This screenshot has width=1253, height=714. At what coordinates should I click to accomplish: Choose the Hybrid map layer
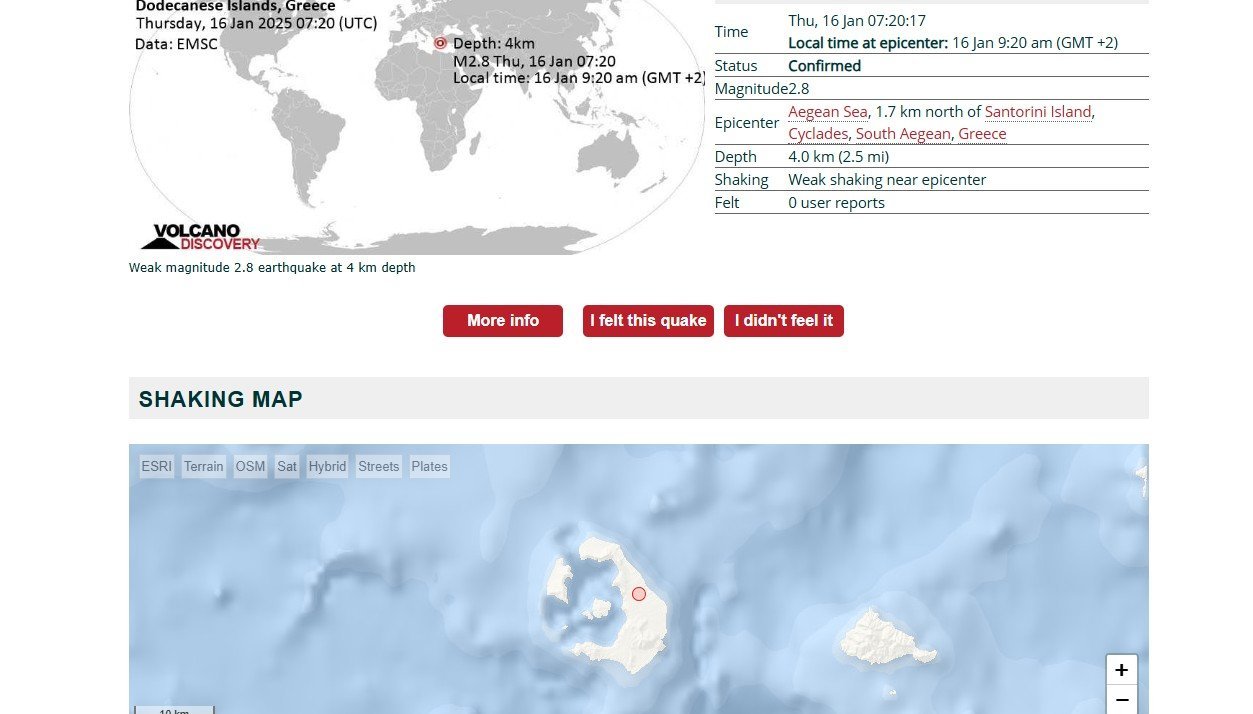327,466
